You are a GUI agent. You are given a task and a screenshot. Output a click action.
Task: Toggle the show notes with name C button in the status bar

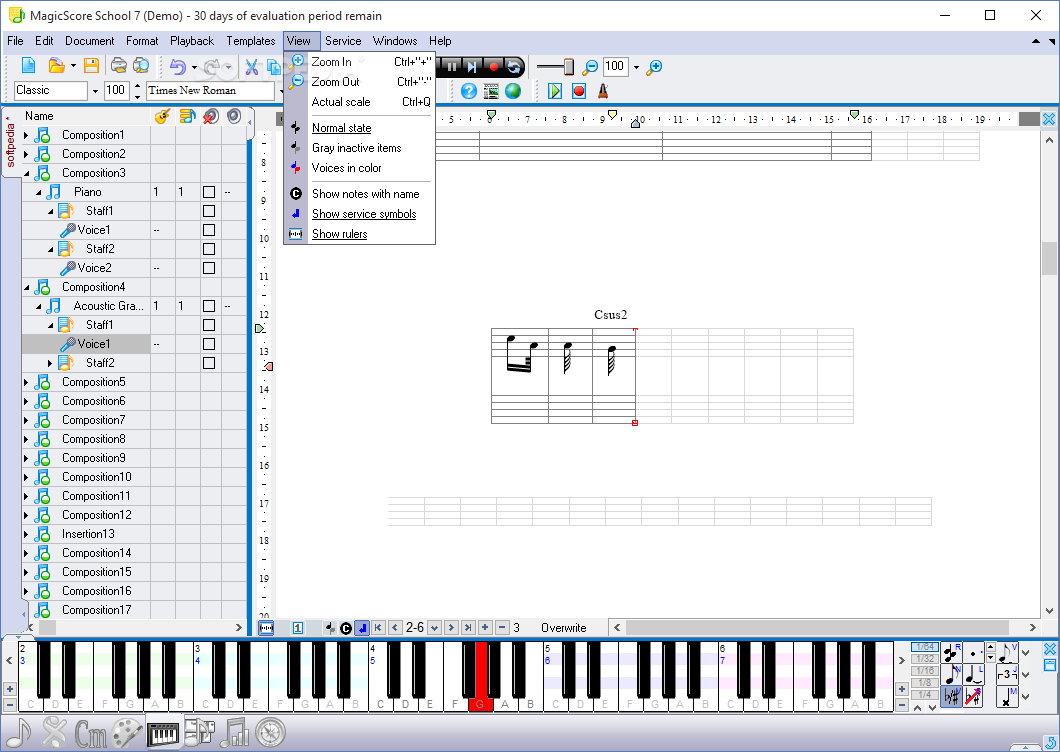click(x=345, y=628)
